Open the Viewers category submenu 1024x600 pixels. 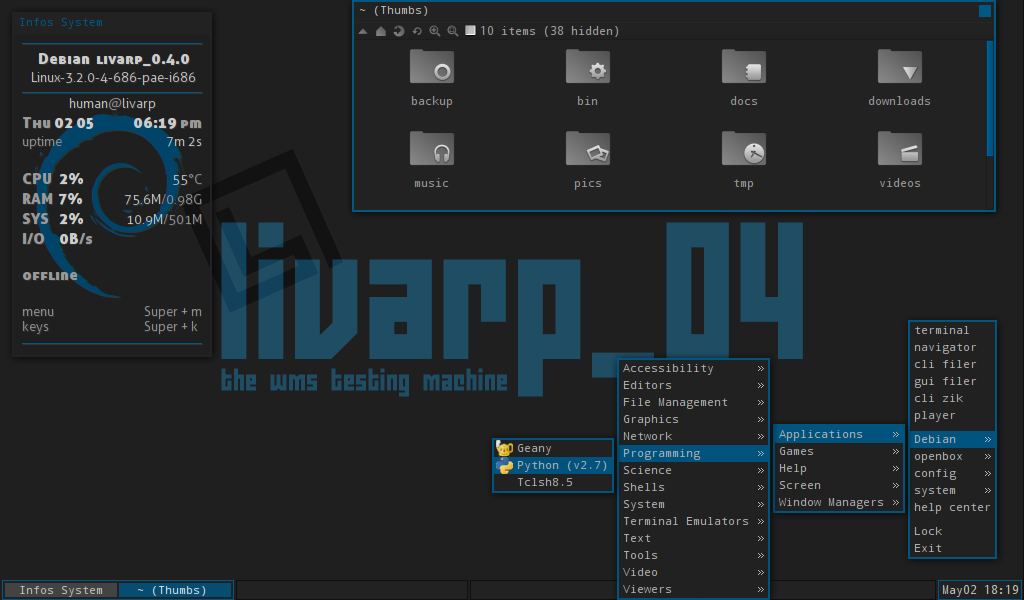[693, 589]
